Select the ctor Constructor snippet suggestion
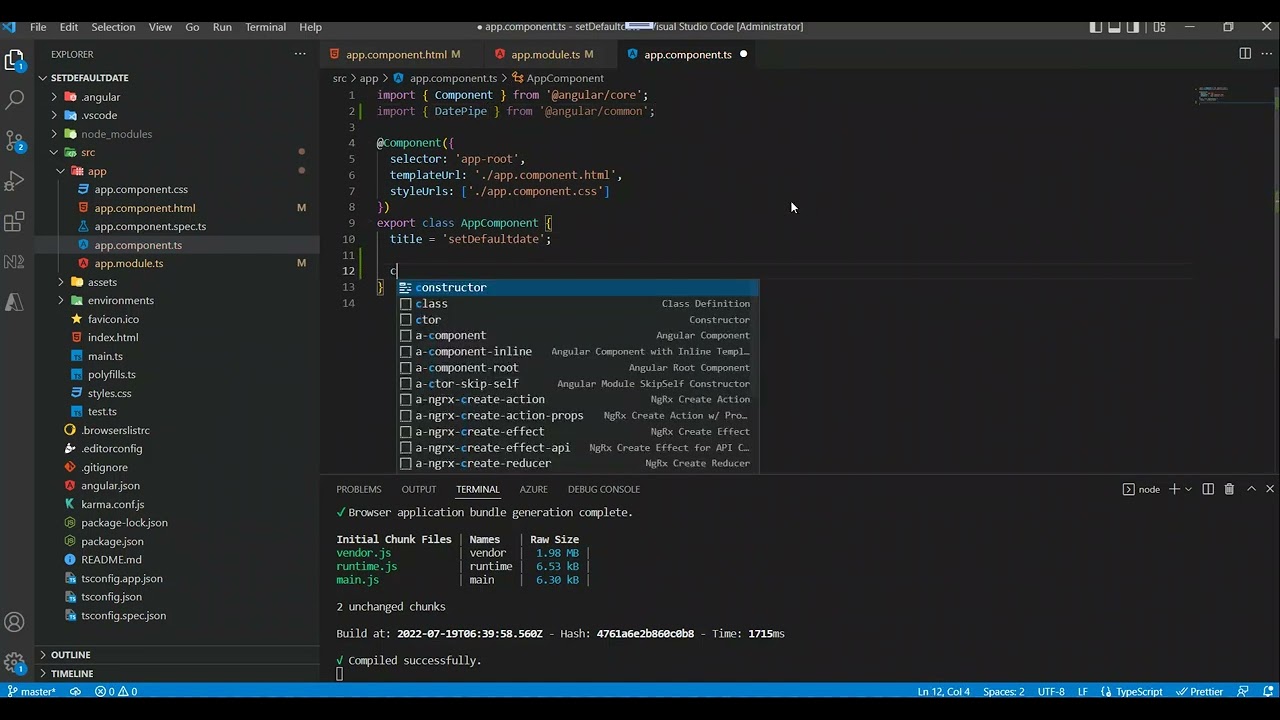The image size is (1280, 720). 578,319
